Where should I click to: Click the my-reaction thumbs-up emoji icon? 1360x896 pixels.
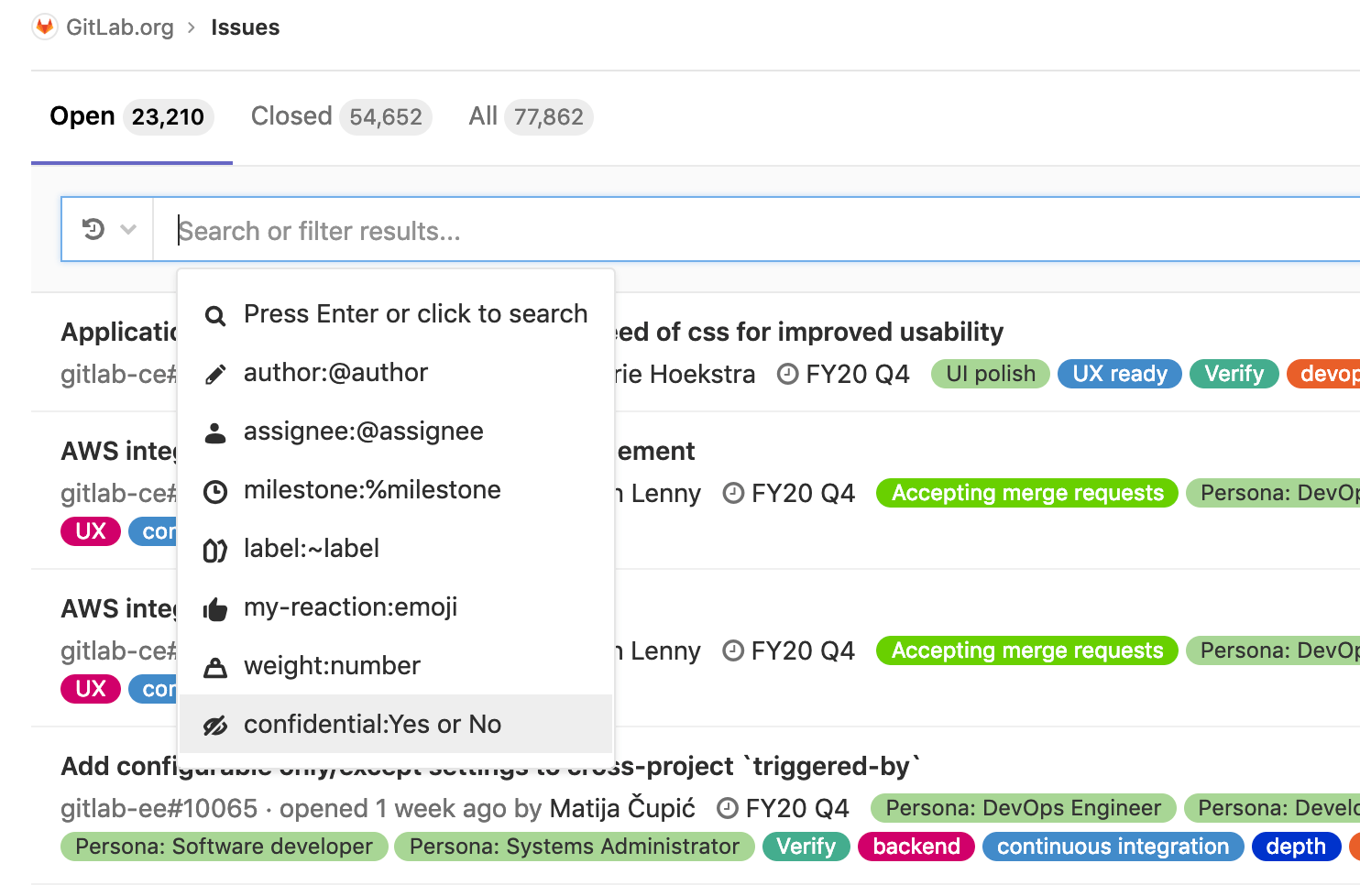214,606
